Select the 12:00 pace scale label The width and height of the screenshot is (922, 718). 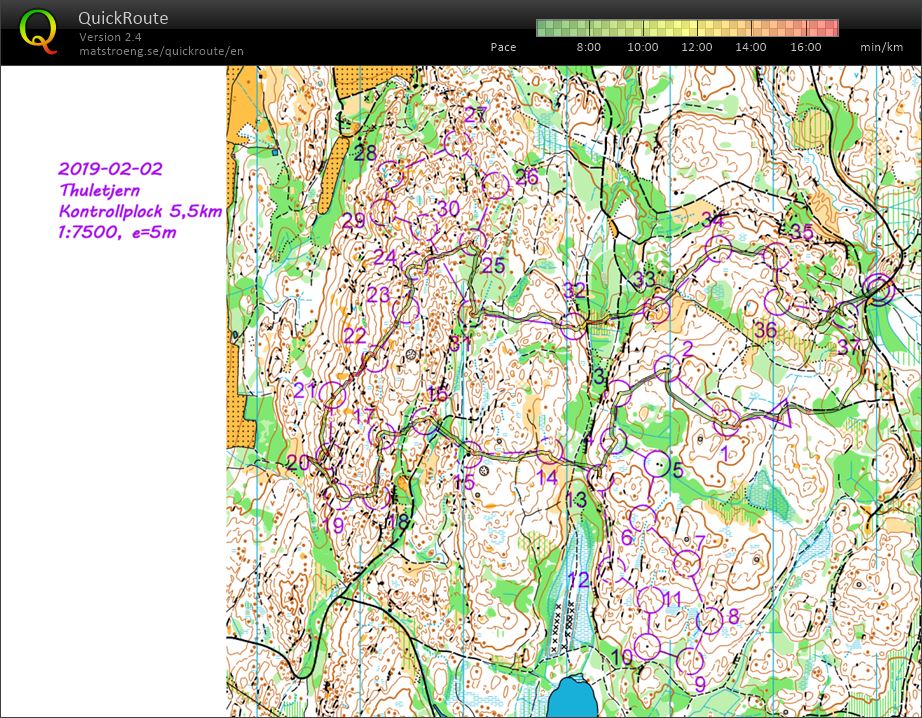click(697, 47)
